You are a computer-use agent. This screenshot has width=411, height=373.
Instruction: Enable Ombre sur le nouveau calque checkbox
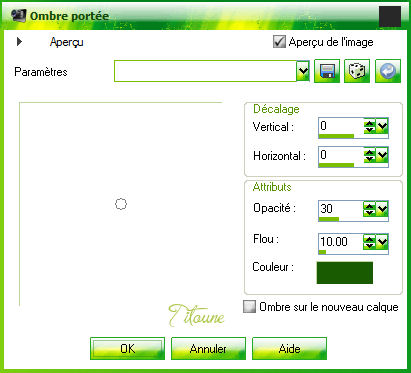click(x=249, y=307)
